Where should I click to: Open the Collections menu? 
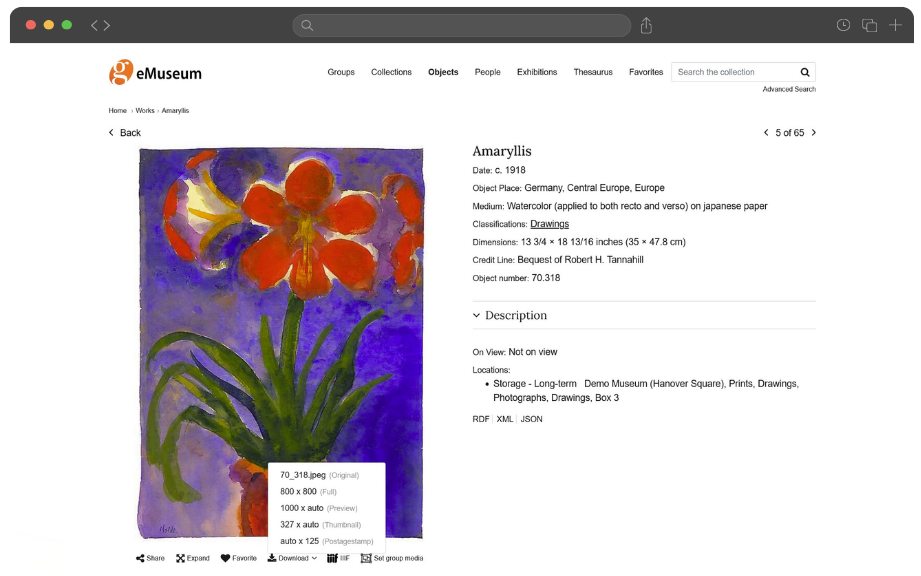pos(391,72)
